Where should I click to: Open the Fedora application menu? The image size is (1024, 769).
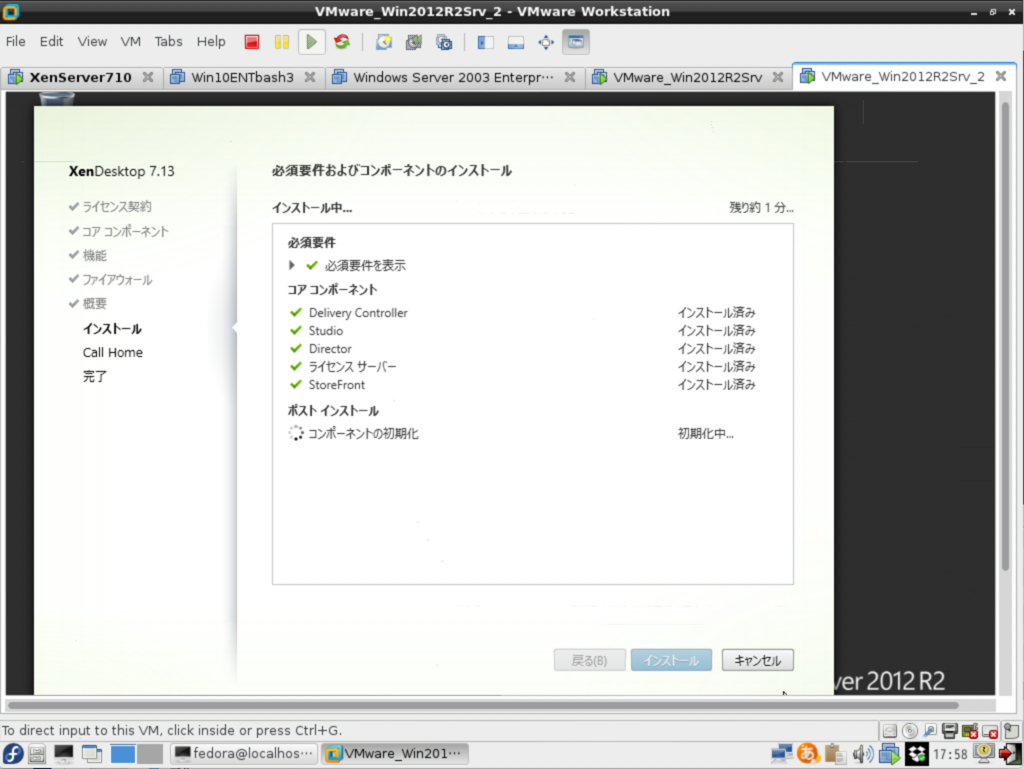click(x=12, y=754)
